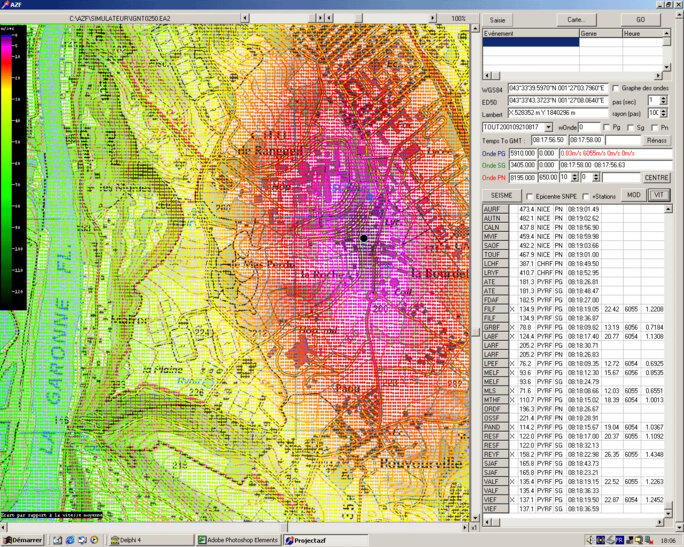The image size is (684, 547).
Task: Click the event list scroll-right arrow
Action: tap(656, 73)
